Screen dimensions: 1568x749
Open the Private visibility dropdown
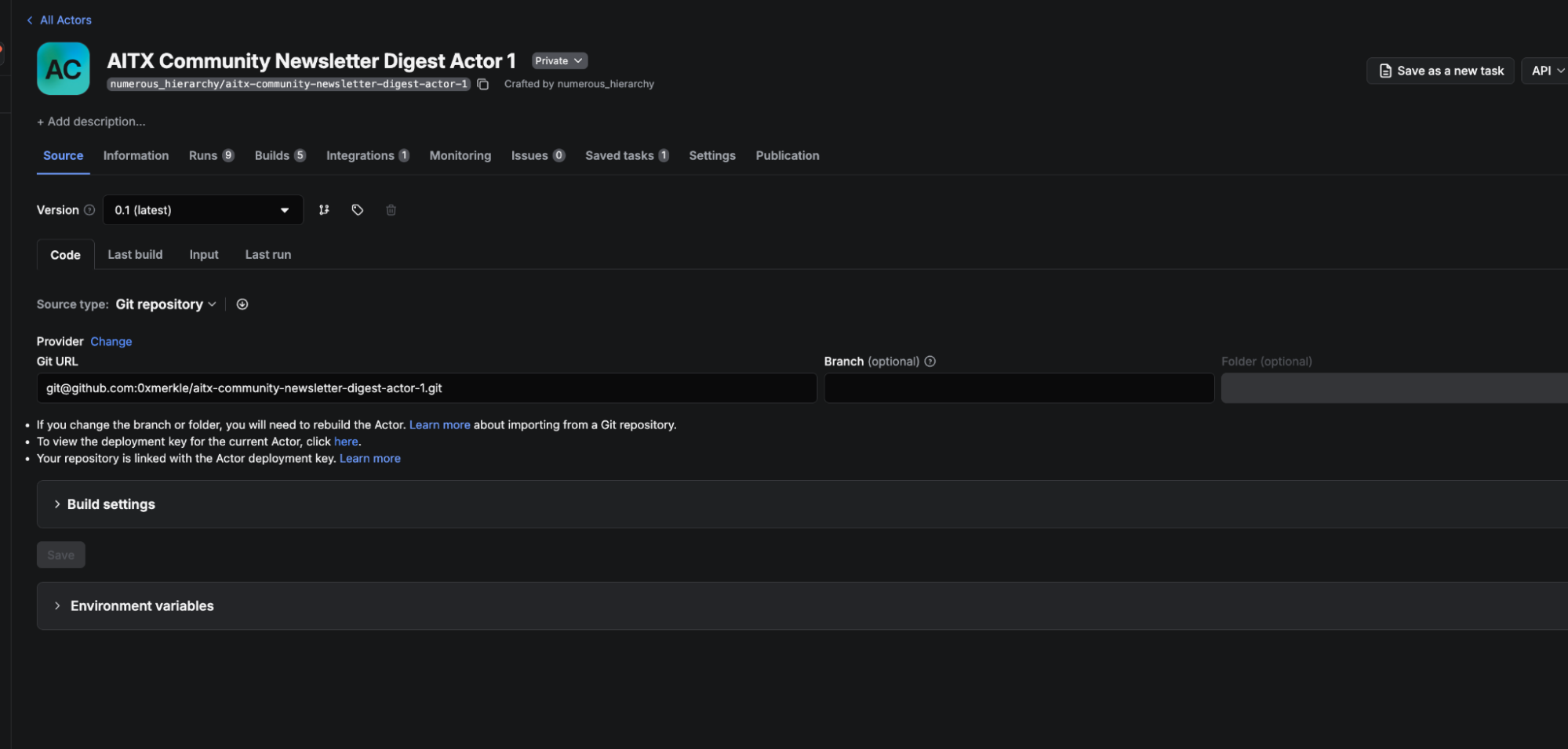click(x=559, y=61)
